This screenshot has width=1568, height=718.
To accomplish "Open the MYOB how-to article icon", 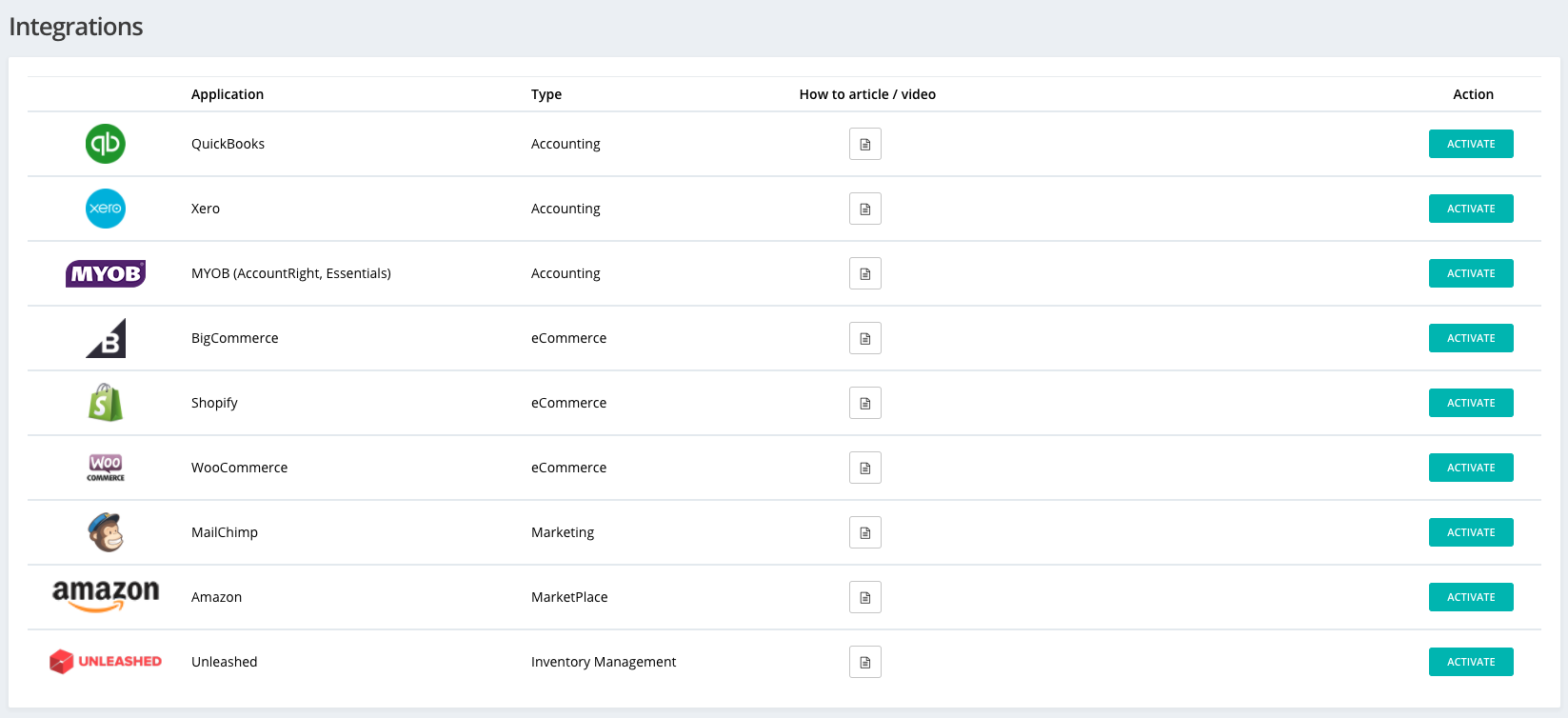I will (x=864, y=273).
